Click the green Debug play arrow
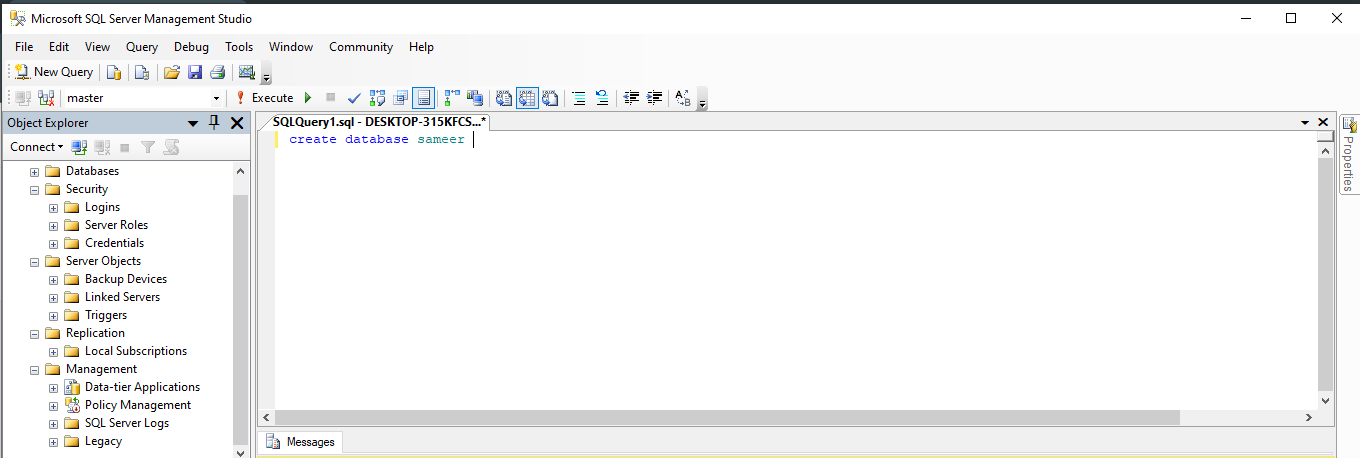The image size is (1360, 458). pos(308,98)
